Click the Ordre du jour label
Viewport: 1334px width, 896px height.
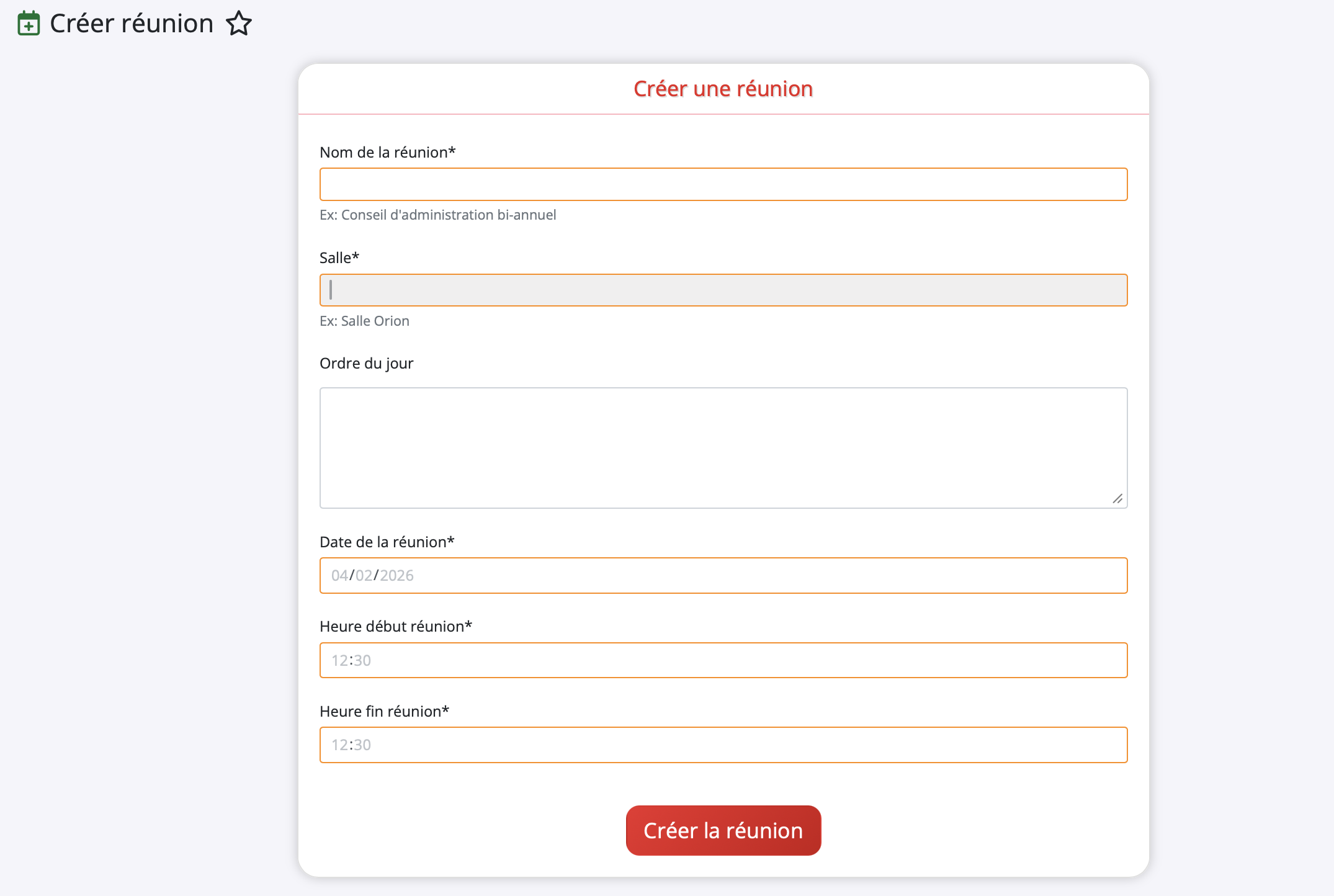click(x=366, y=364)
